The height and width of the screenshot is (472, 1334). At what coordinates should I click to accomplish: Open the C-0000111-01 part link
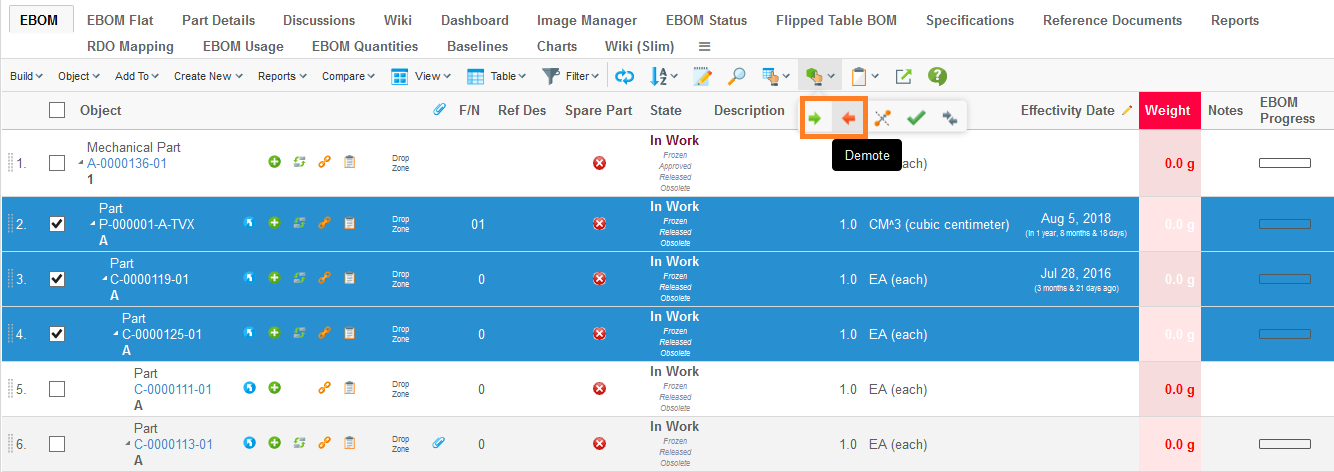click(172, 390)
